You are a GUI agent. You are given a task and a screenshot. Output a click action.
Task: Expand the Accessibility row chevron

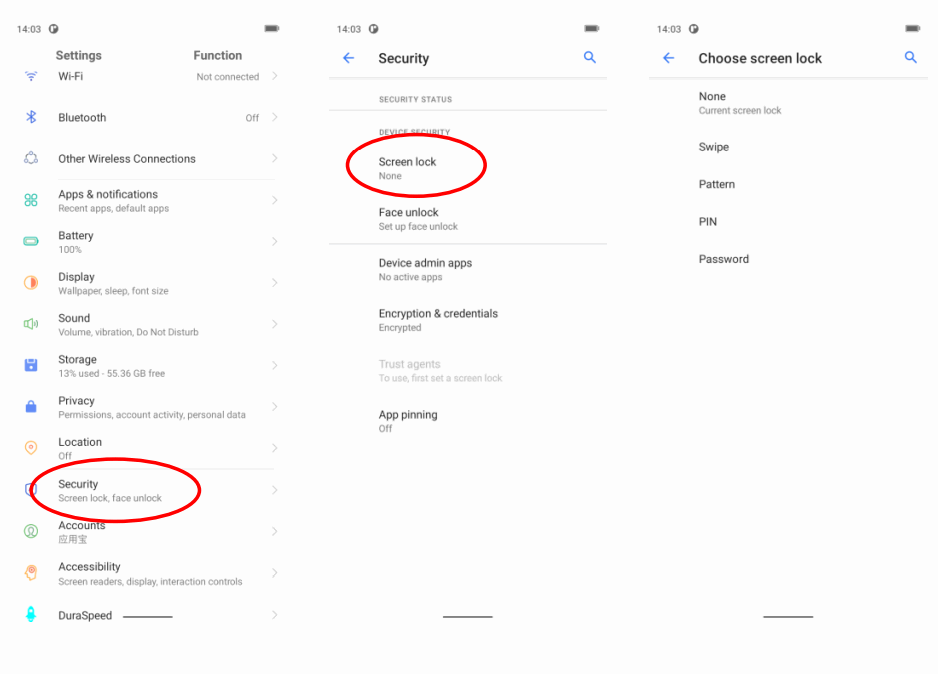coord(275,573)
